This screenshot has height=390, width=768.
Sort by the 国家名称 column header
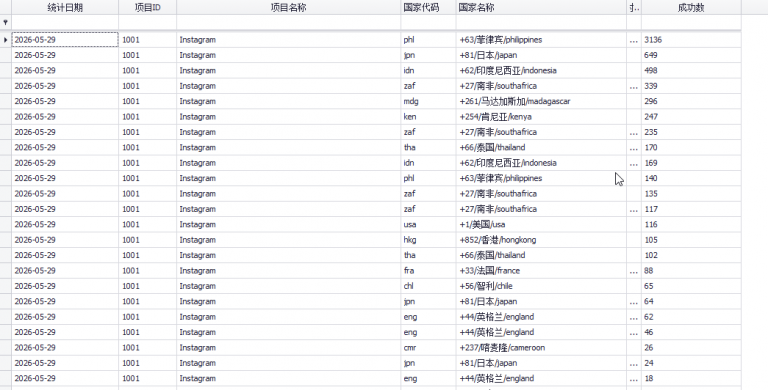[541, 7]
